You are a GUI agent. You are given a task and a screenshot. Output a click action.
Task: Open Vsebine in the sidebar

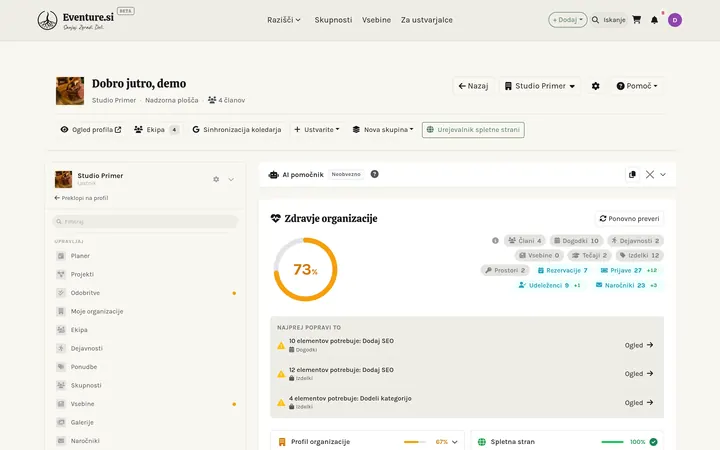(145, 404)
